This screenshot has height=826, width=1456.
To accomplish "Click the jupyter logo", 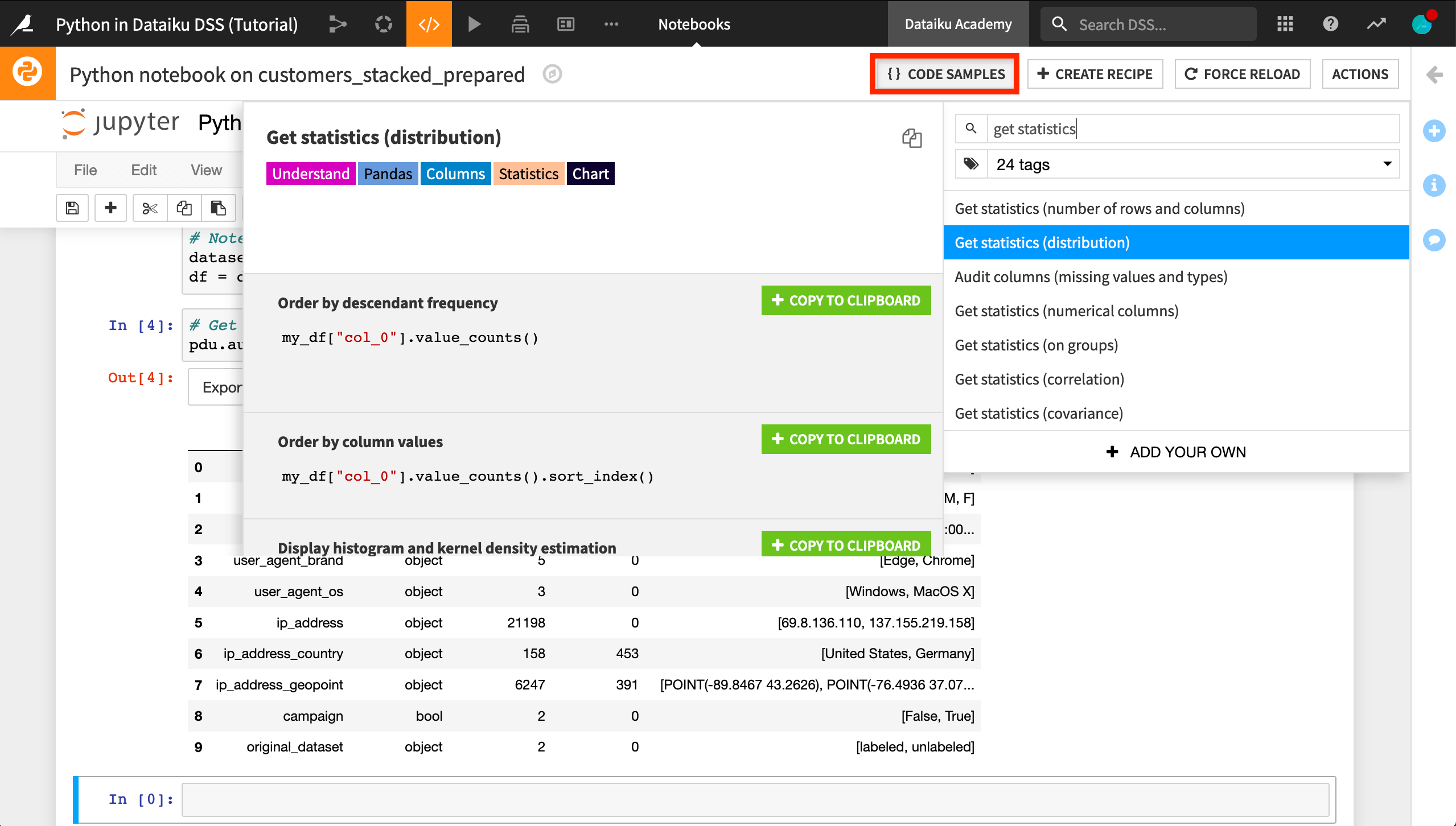I will pos(121,123).
